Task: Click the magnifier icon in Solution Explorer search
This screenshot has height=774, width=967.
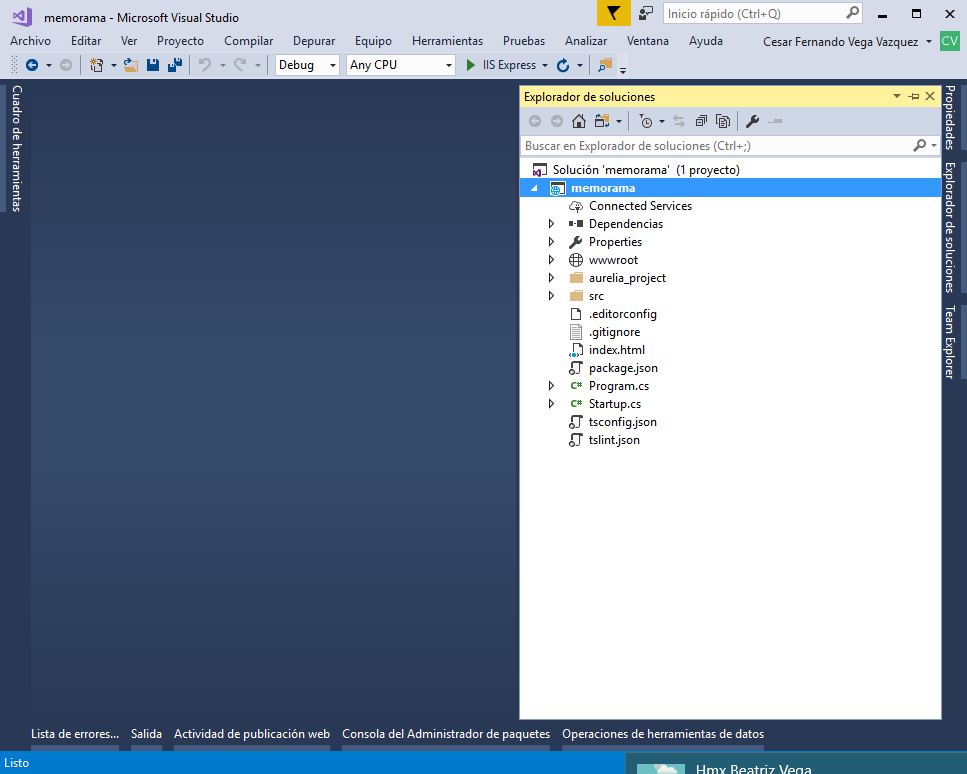Action: pos(920,146)
